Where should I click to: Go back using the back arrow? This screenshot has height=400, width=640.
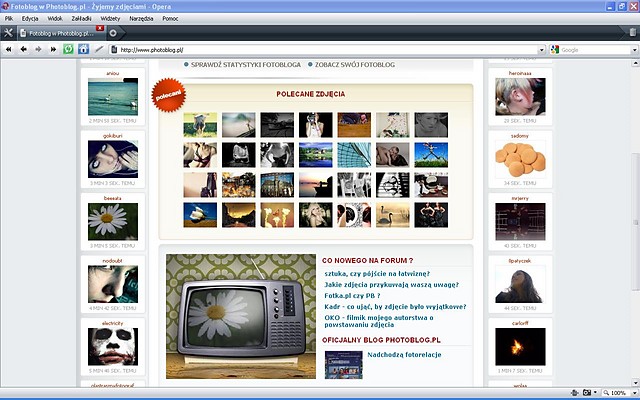23,49
